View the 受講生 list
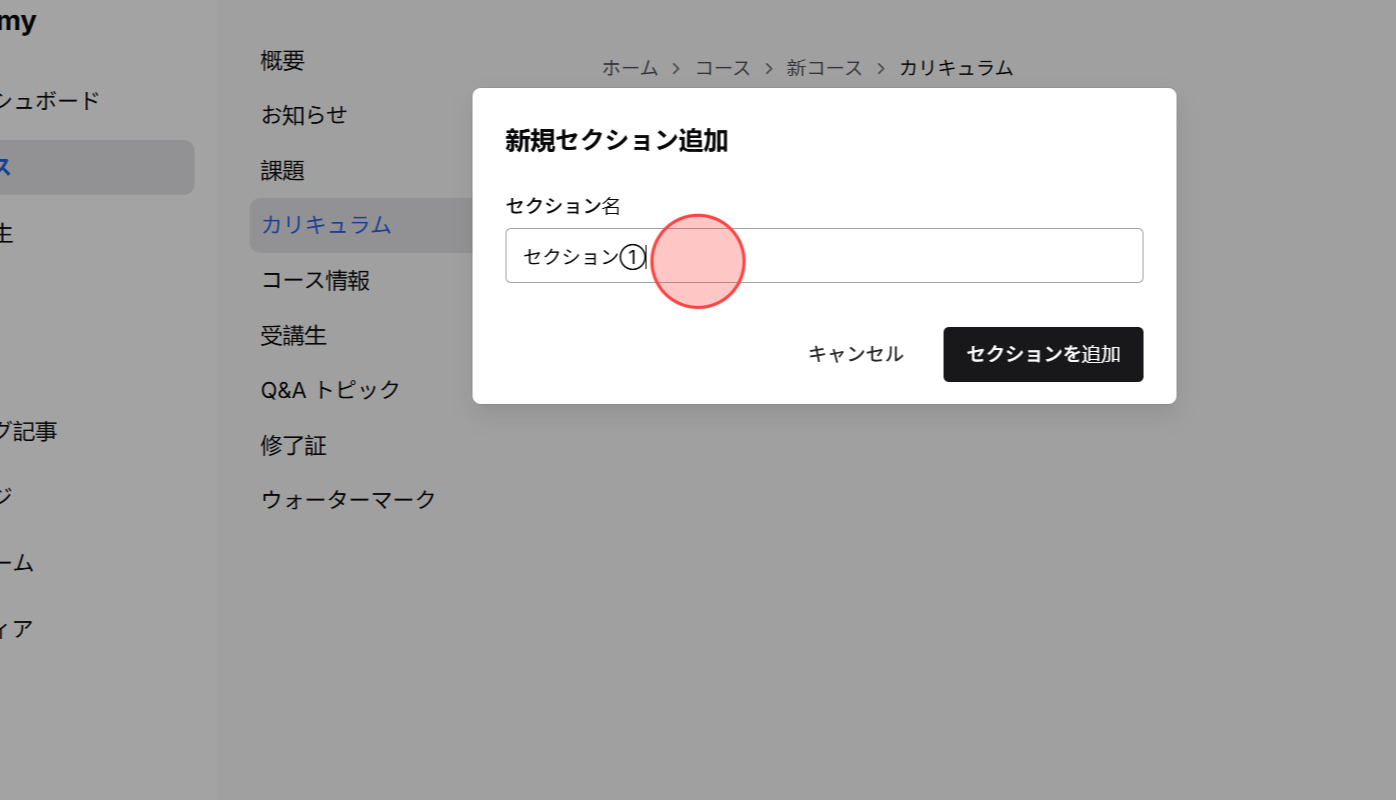 (294, 336)
